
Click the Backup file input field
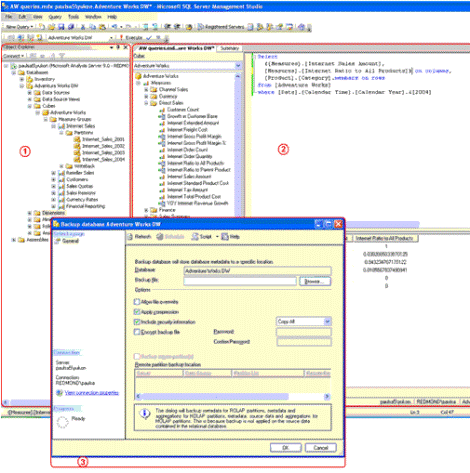[240, 281]
